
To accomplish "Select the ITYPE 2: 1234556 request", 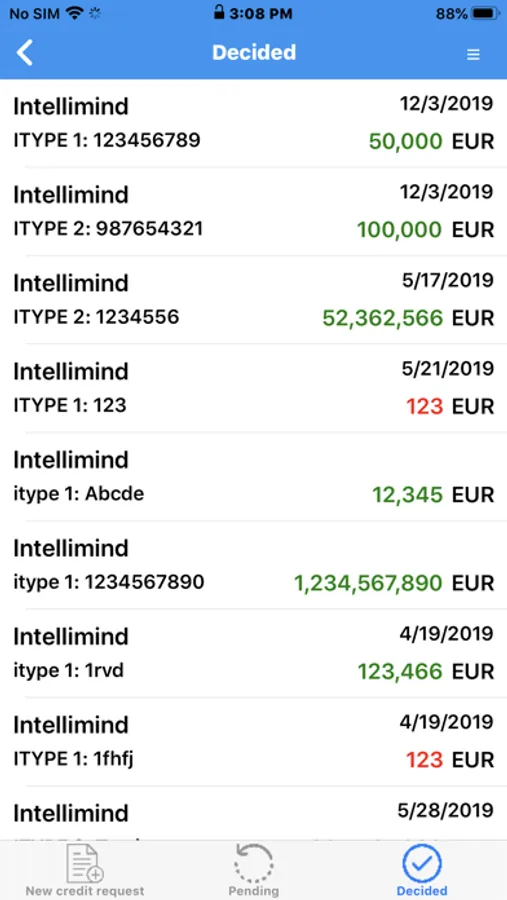I will 253,300.
